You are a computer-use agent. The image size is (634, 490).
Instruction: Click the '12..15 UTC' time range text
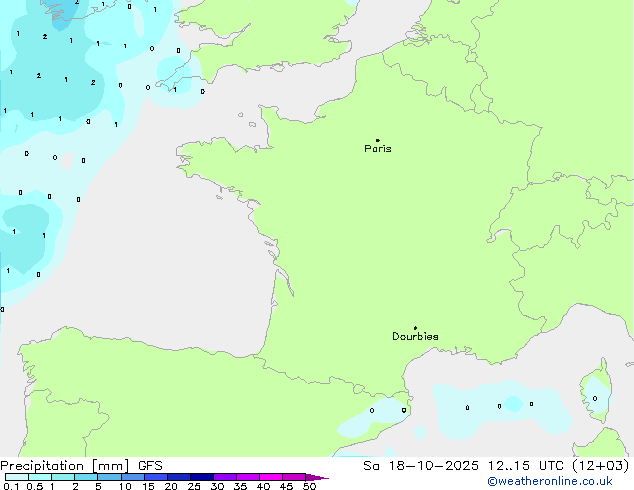pyautogui.click(x=526, y=466)
